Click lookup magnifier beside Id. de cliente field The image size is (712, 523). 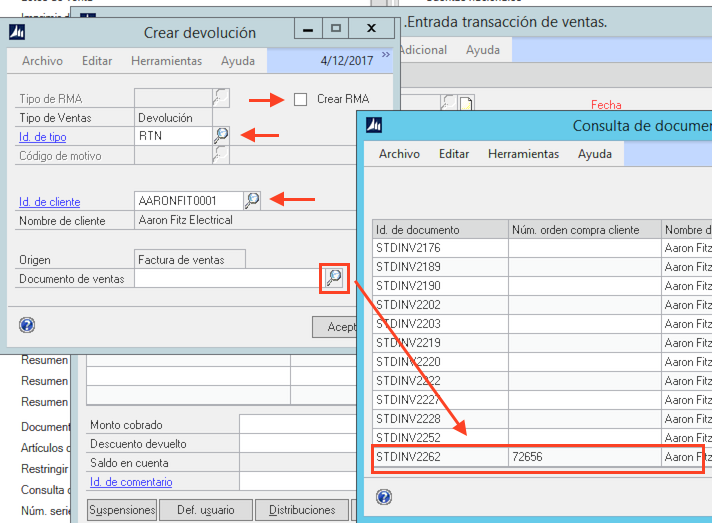pos(253,201)
